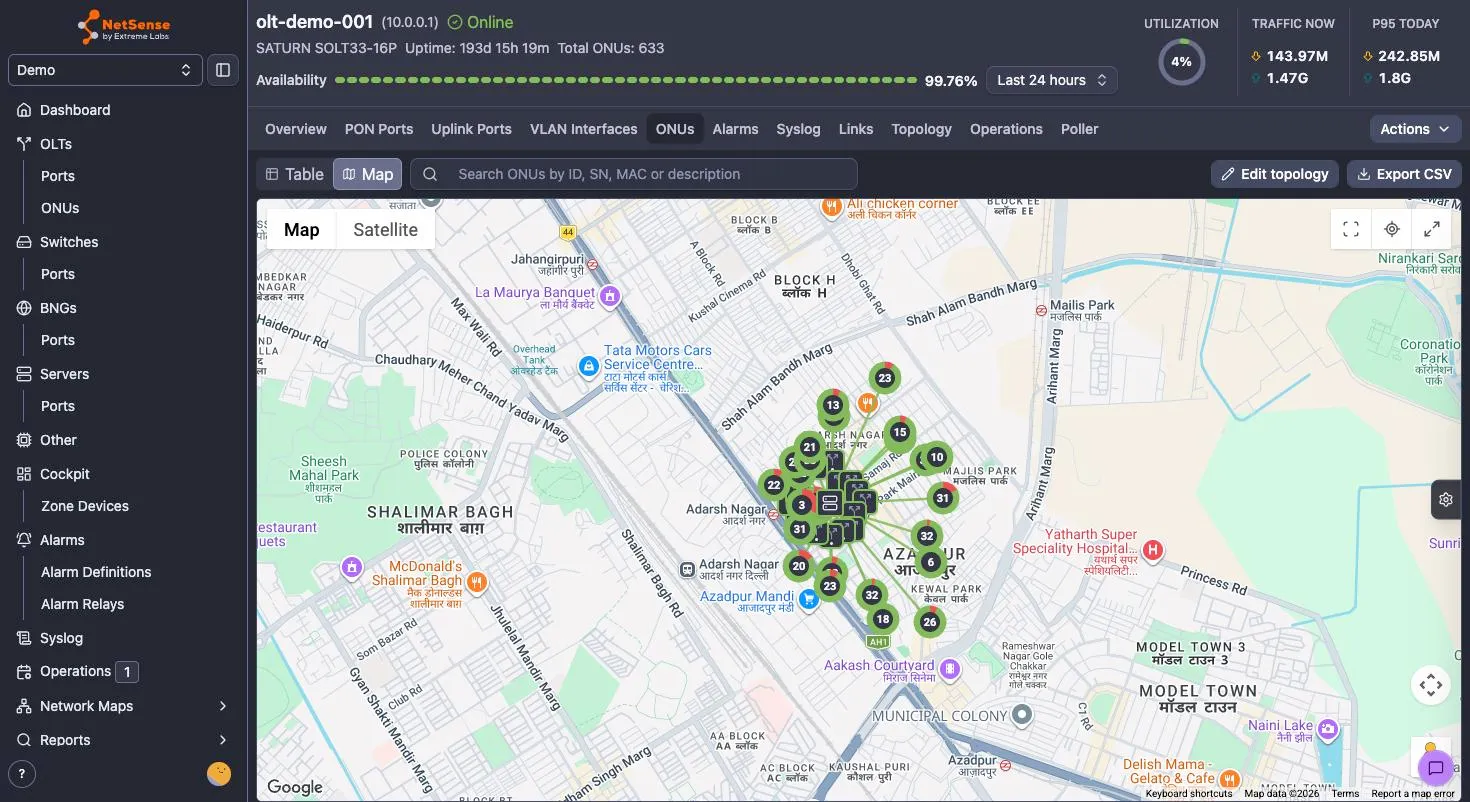Open the Poller tab
The width and height of the screenshot is (1470, 802).
tap(1079, 129)
